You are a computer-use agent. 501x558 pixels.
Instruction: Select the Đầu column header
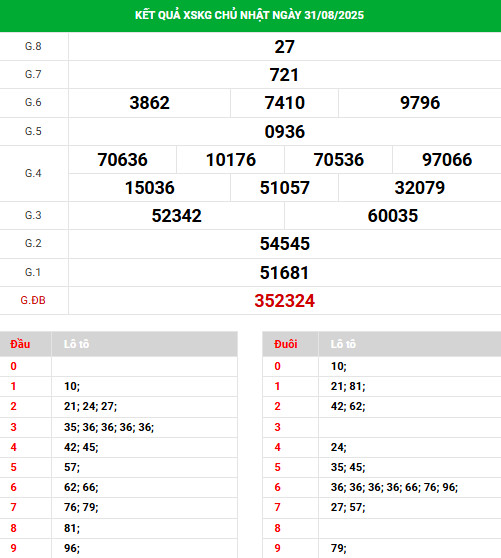(20, 344)
